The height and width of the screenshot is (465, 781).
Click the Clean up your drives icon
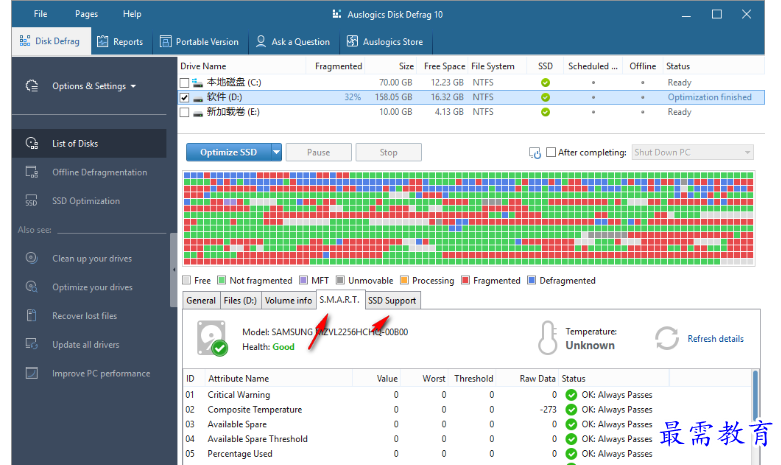click(32, 258)
